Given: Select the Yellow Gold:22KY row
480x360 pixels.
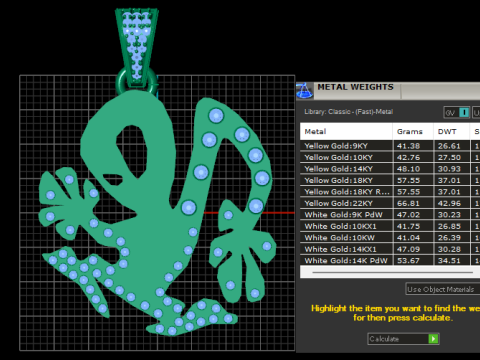Looking at the screenshot, I should [x=390, y=203].
